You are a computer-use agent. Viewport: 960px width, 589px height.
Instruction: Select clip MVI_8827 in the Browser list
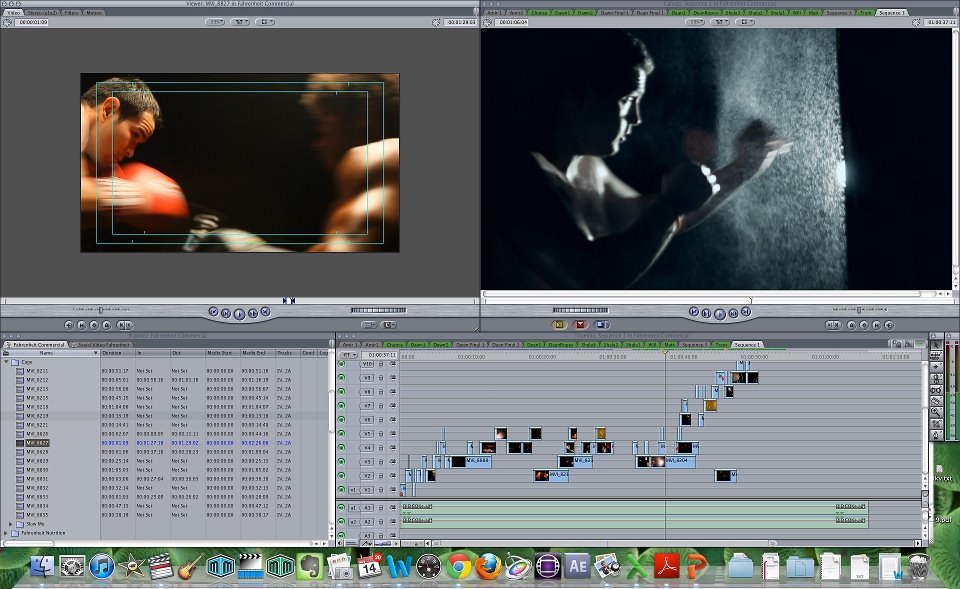pos(38,442)
